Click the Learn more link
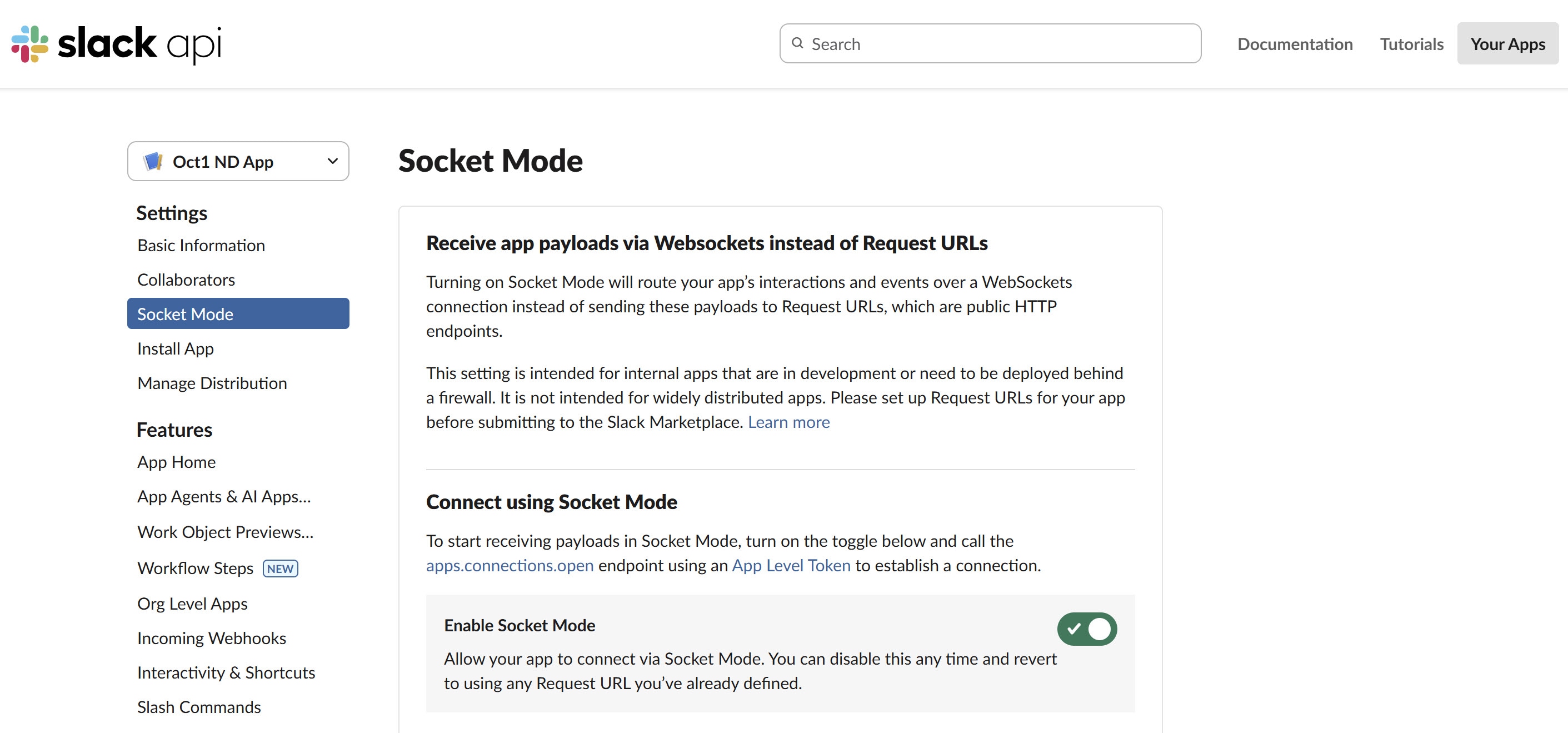Screen dimensions: 1568x733 (x=789, y=421)
